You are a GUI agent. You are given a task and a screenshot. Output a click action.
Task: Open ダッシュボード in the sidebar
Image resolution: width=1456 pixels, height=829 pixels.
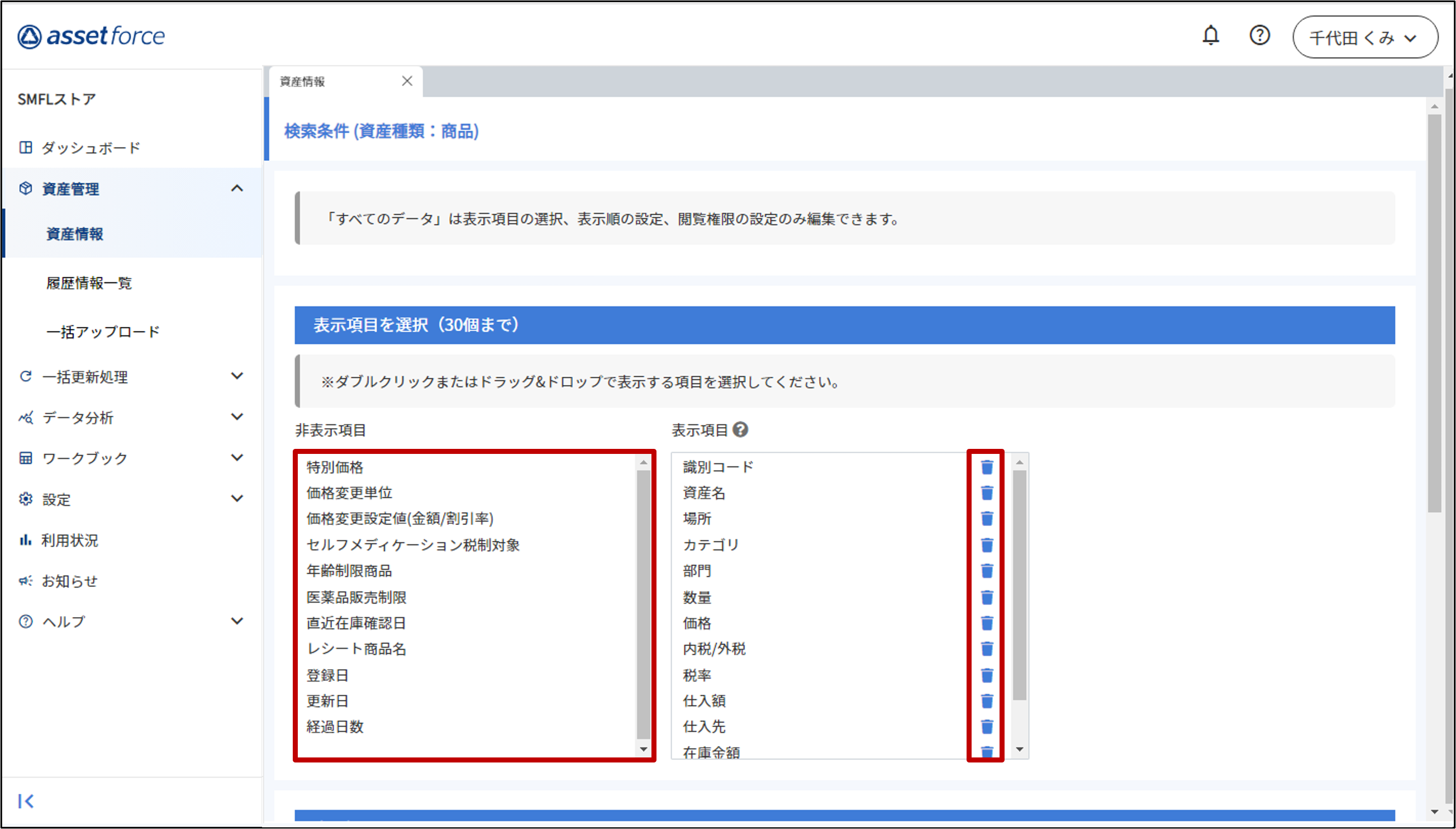coord(91,148)
